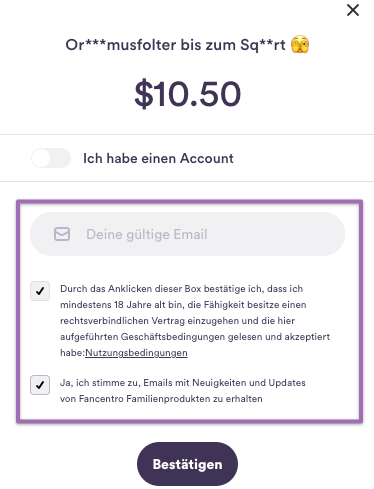Open the Nutzungsbedingungen link

[136, 353]
